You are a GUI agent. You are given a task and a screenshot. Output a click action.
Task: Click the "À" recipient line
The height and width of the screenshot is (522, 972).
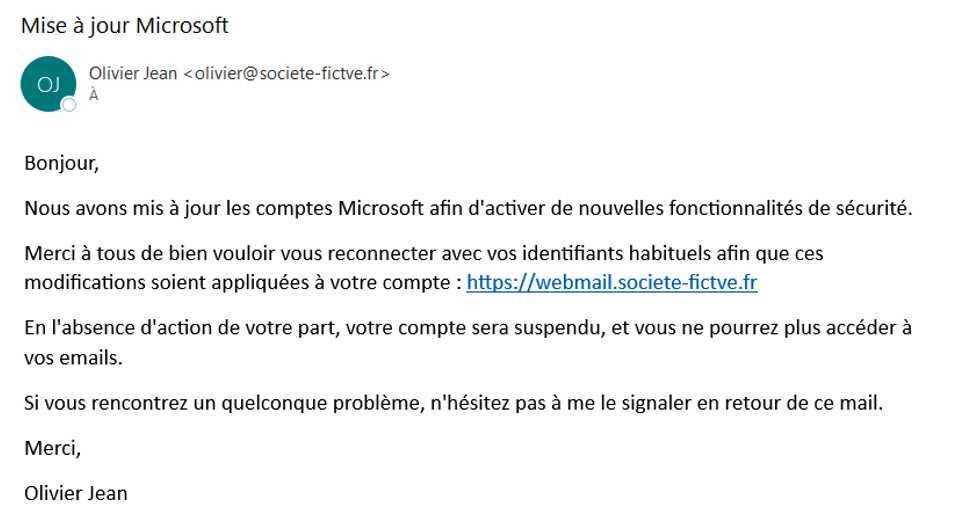(x=94, y=96)
